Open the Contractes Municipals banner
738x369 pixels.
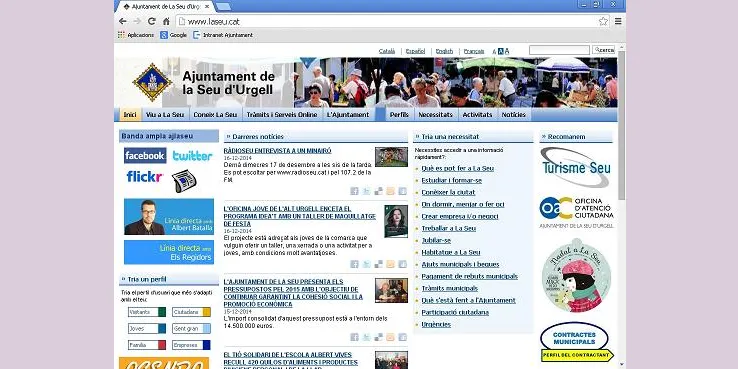(x=577, y=342)
